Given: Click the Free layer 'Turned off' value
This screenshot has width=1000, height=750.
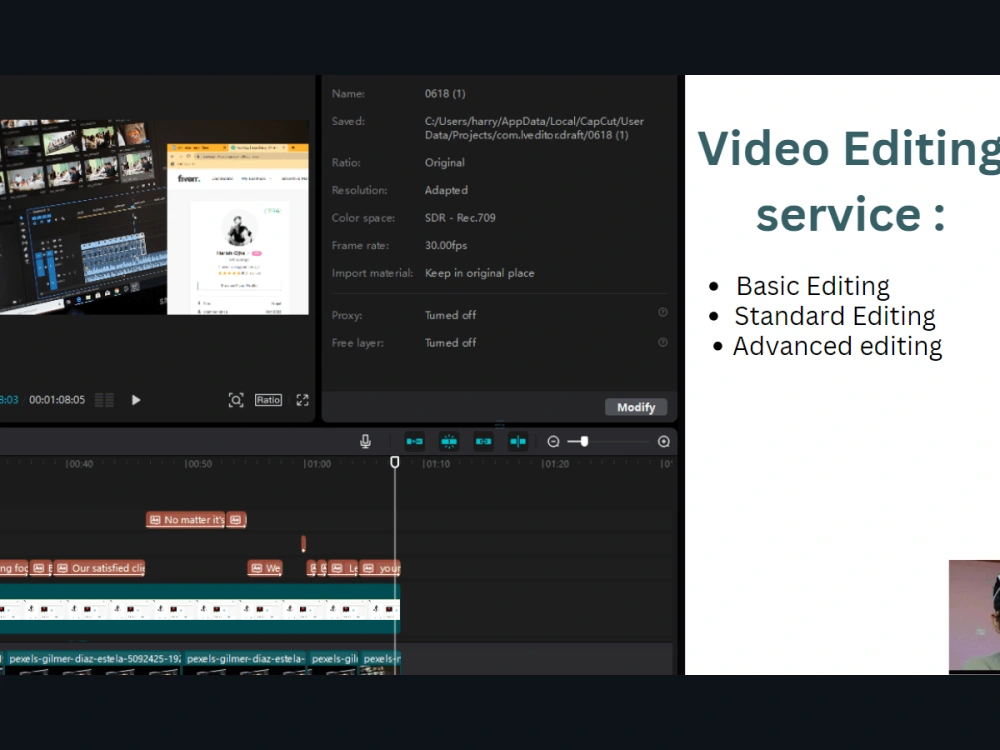Looking at the screenshot, I should pos(450,342).
